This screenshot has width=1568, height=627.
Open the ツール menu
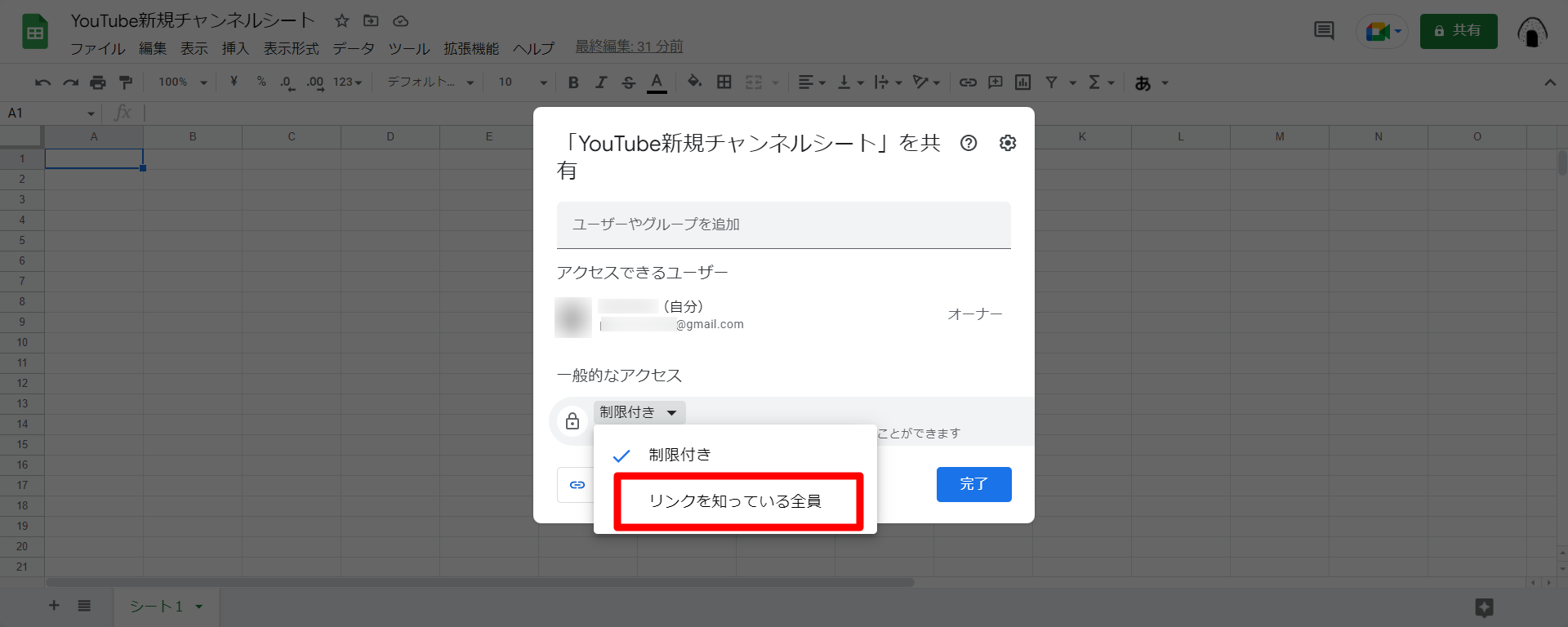coord(409,48)
